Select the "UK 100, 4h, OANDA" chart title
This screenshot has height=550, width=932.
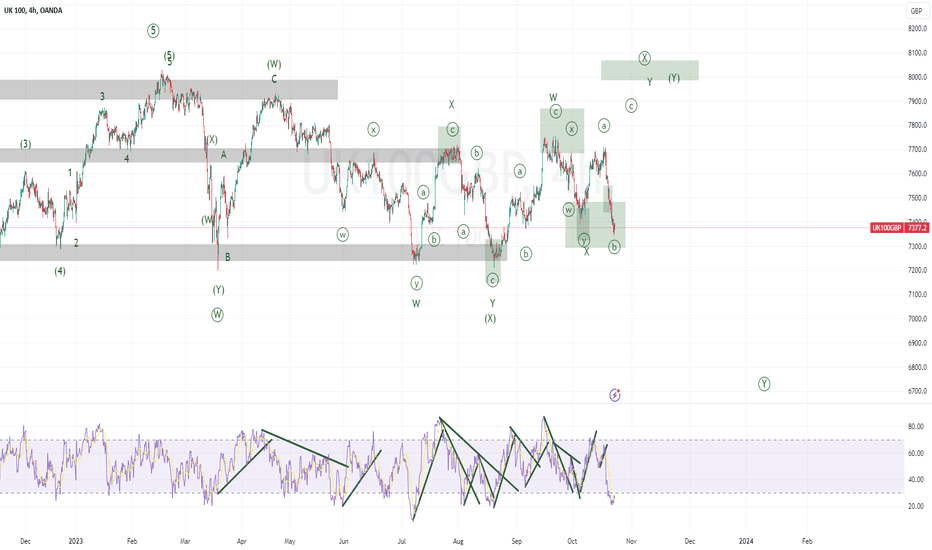[33, 10]
